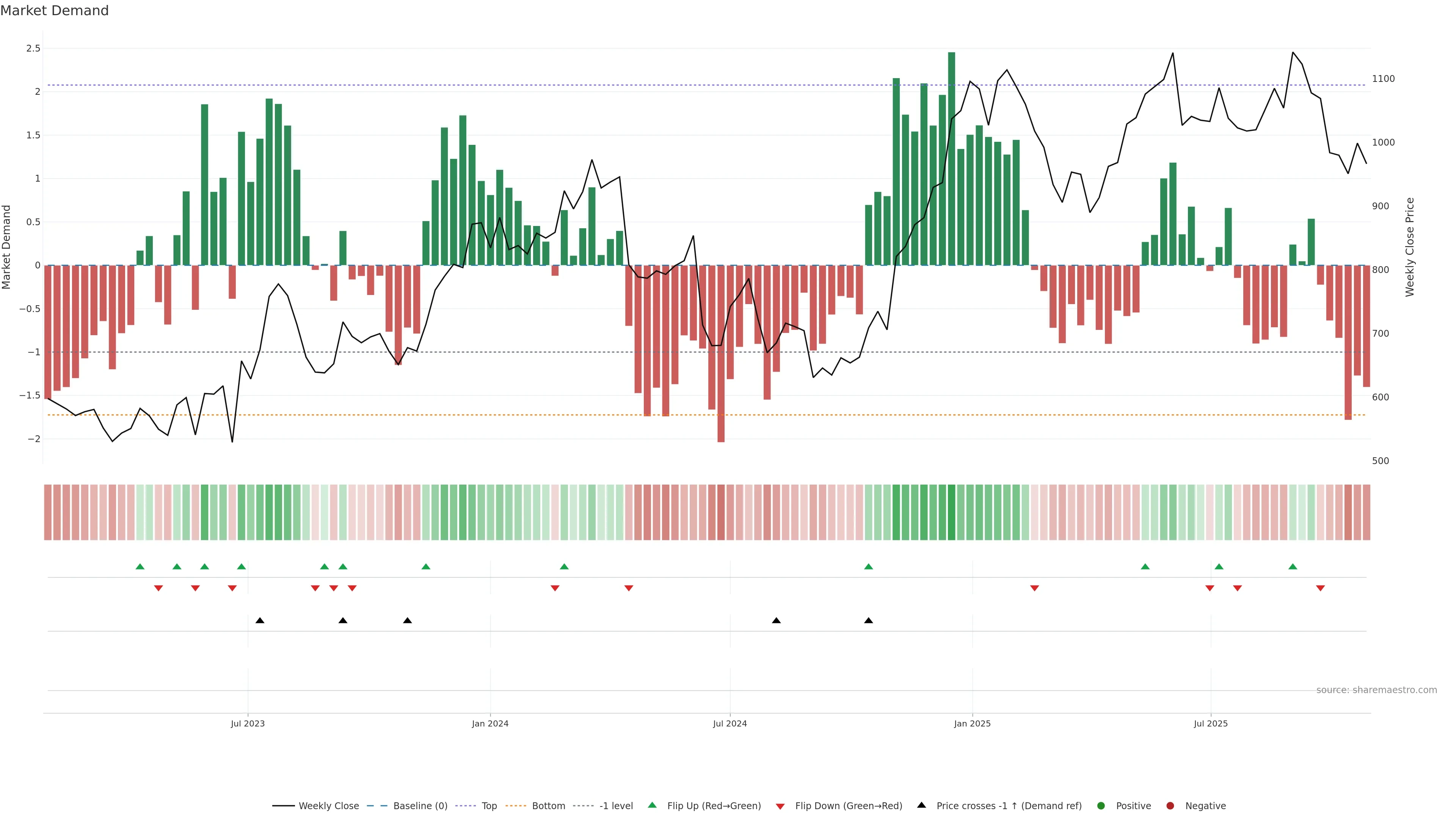The width and height of the screenshot is (1456, 819).
Task: Click the first black price cross marker
Action: (260, 621)
